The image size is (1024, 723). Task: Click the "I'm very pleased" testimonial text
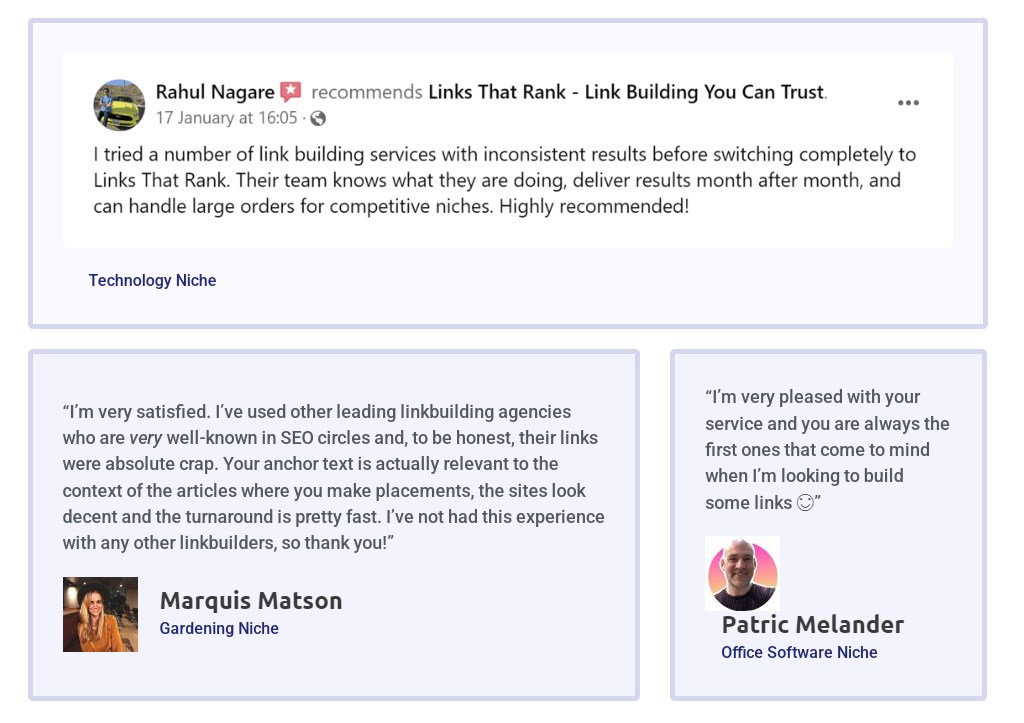pos(827,450)
